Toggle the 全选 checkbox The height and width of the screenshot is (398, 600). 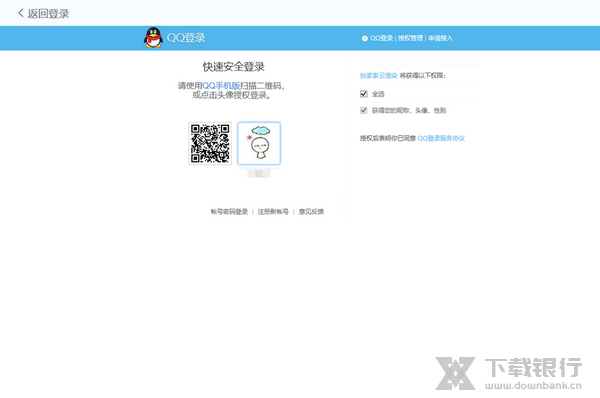364,94
